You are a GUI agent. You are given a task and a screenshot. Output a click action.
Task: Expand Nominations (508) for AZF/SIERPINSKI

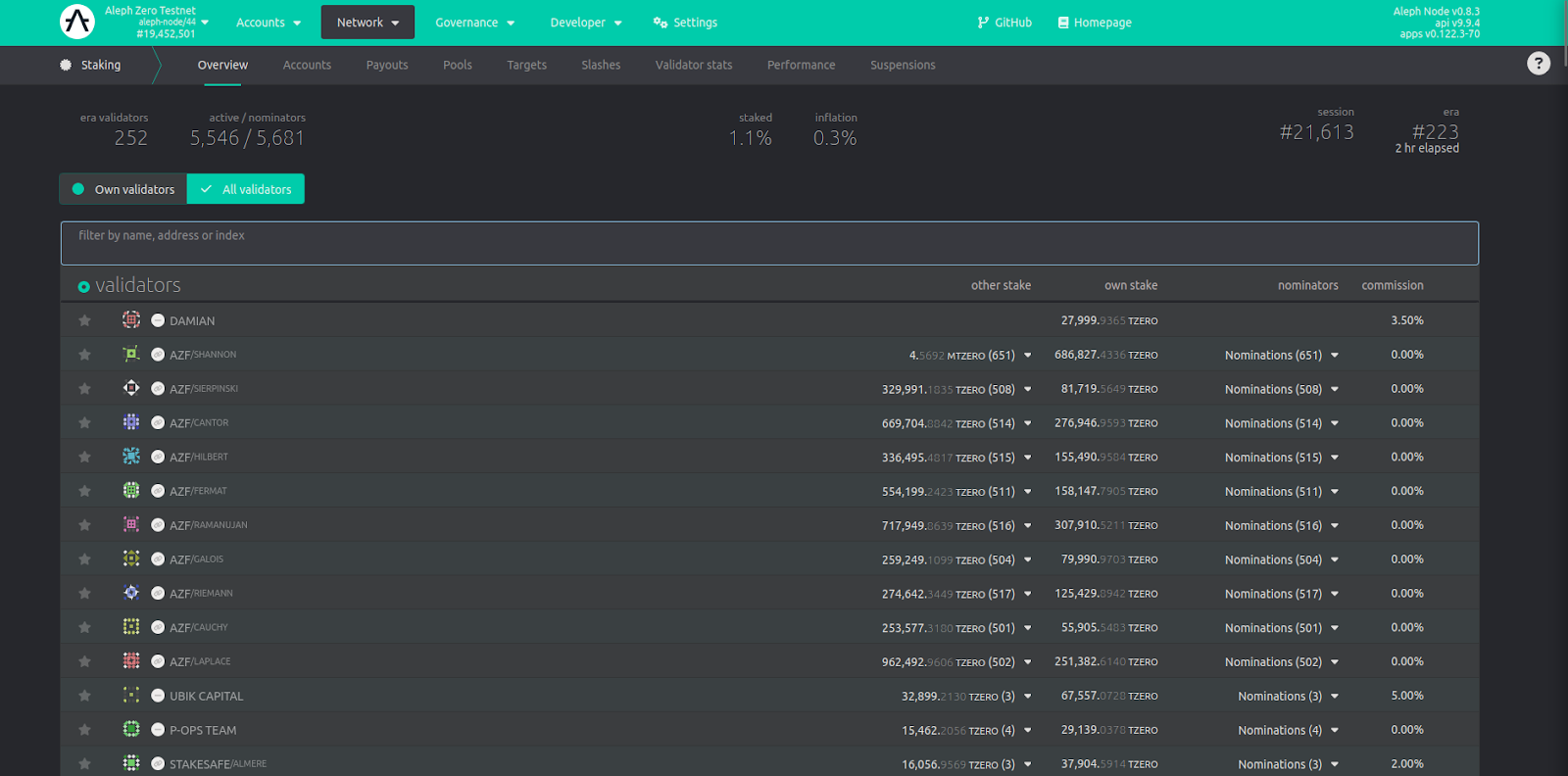(1282, 390)
